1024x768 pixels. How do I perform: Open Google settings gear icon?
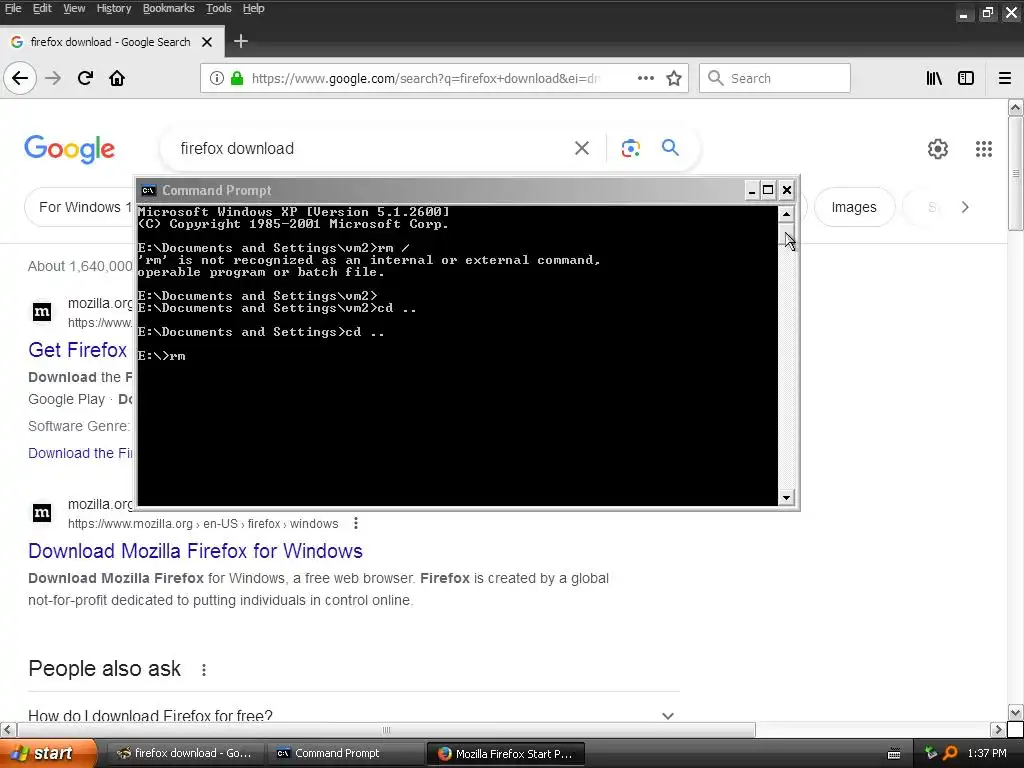click(x=938, y=149)
